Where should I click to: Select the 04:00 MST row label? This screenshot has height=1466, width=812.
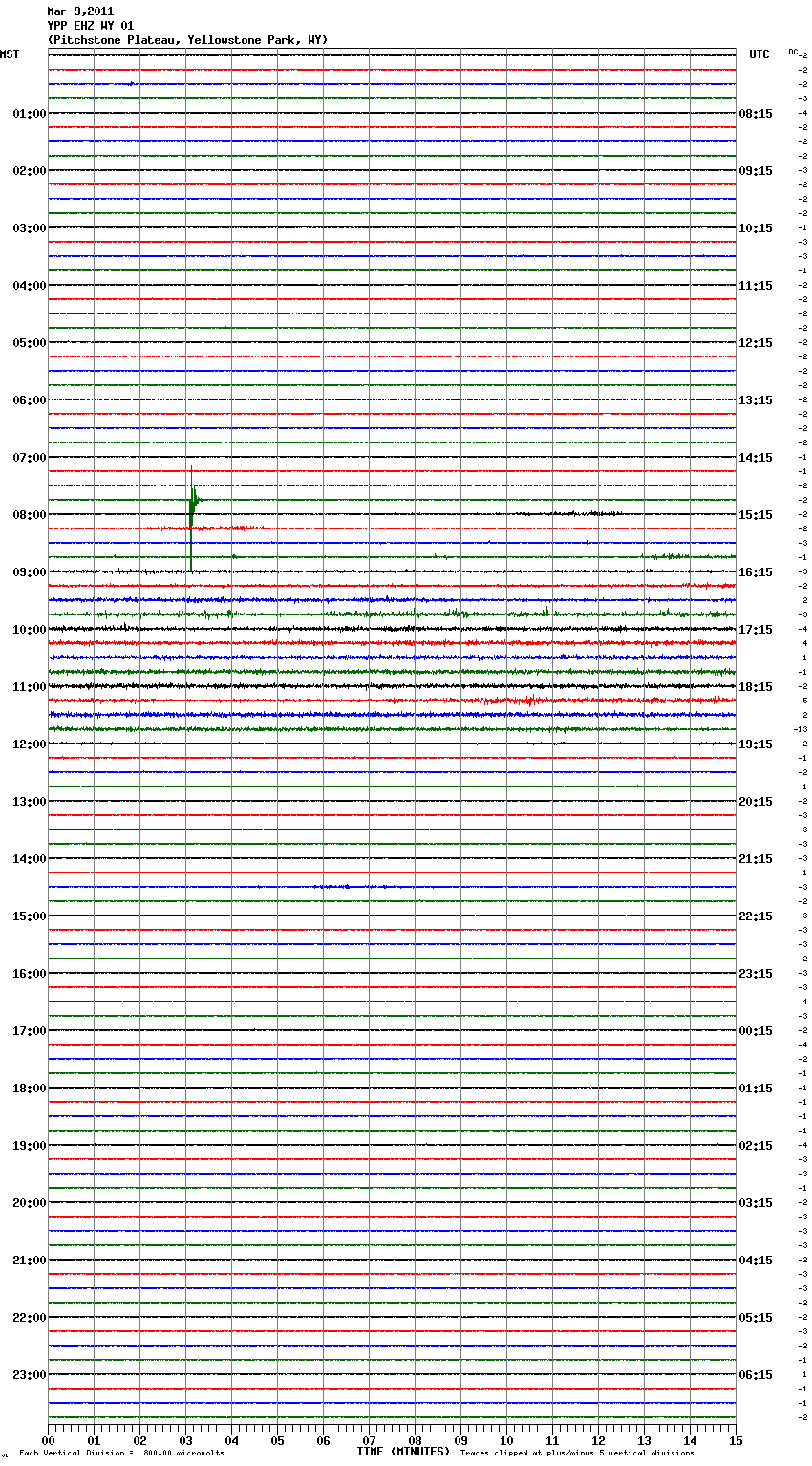[30, 286]
